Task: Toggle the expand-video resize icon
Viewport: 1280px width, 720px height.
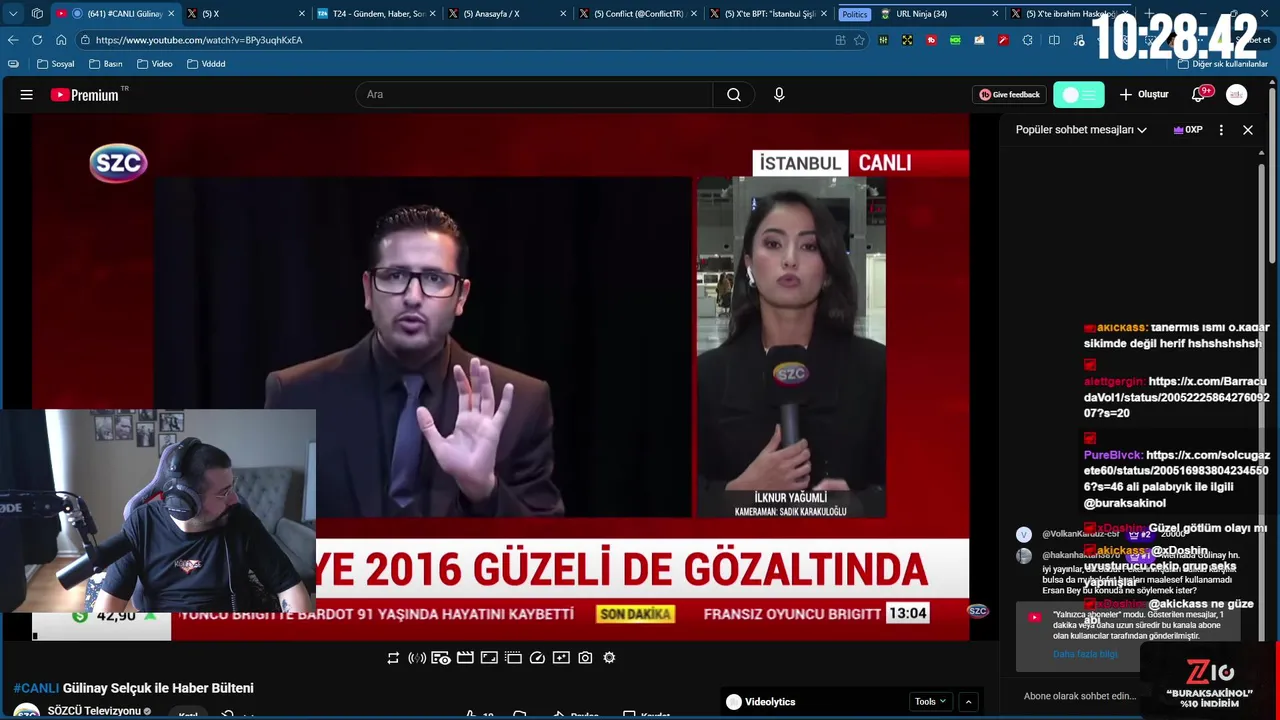Action: point(489,658)
